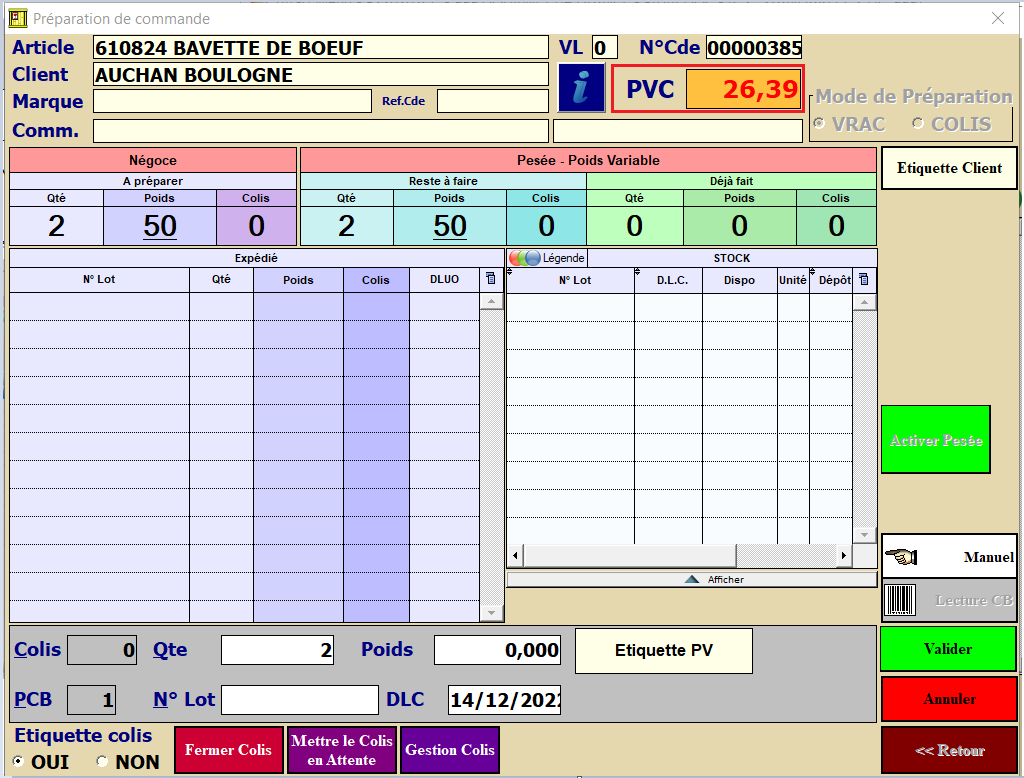This screenshot has height=778, width=1024.
Task: Sort STOCK table by N° Lot column
Action: (574, 281)
